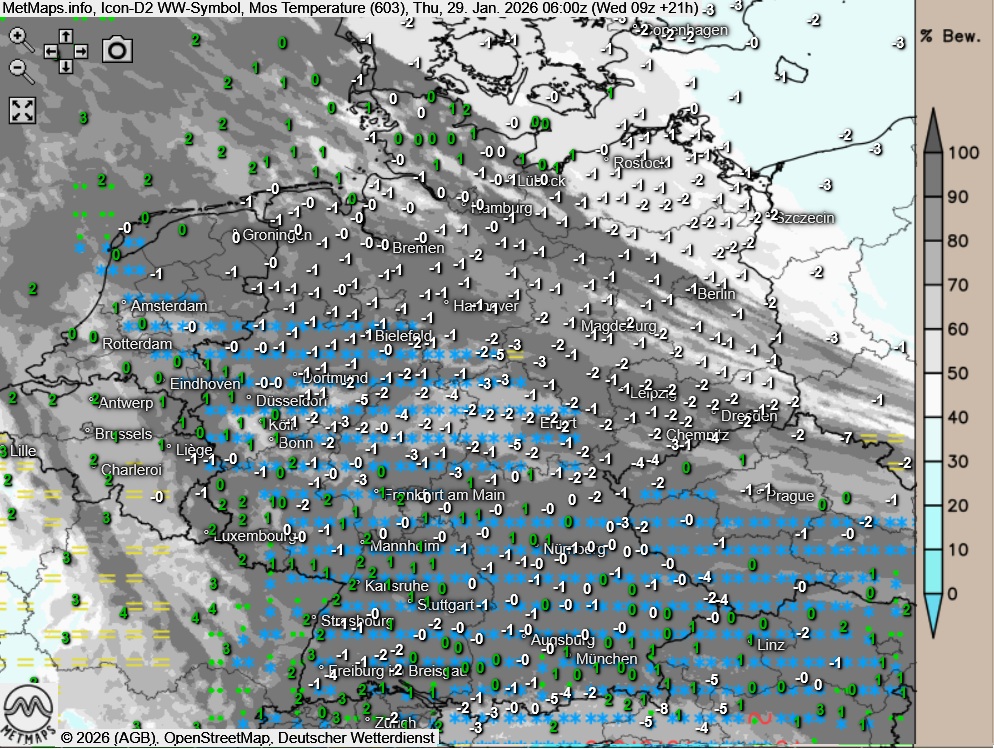Screen dimensions: 994x749
Task: Click the Berlin label on the map
Action: [x=716, y=294]
